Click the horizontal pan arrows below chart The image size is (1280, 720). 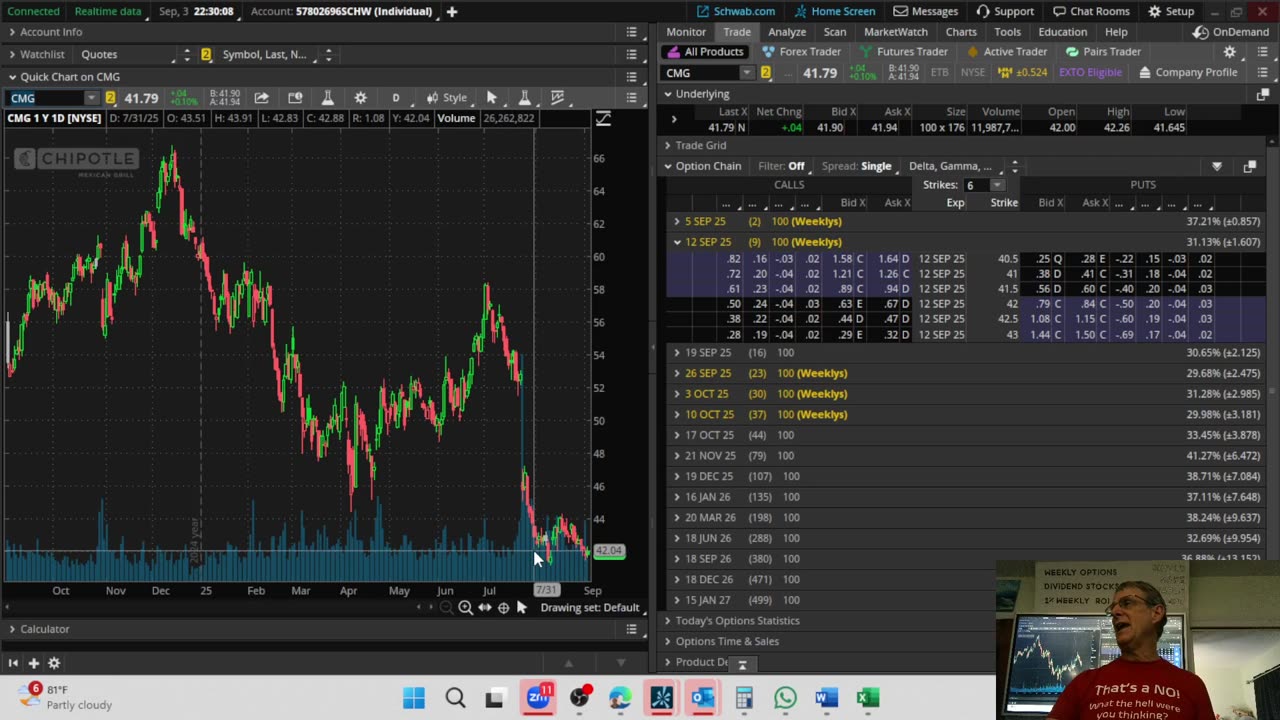484,608
